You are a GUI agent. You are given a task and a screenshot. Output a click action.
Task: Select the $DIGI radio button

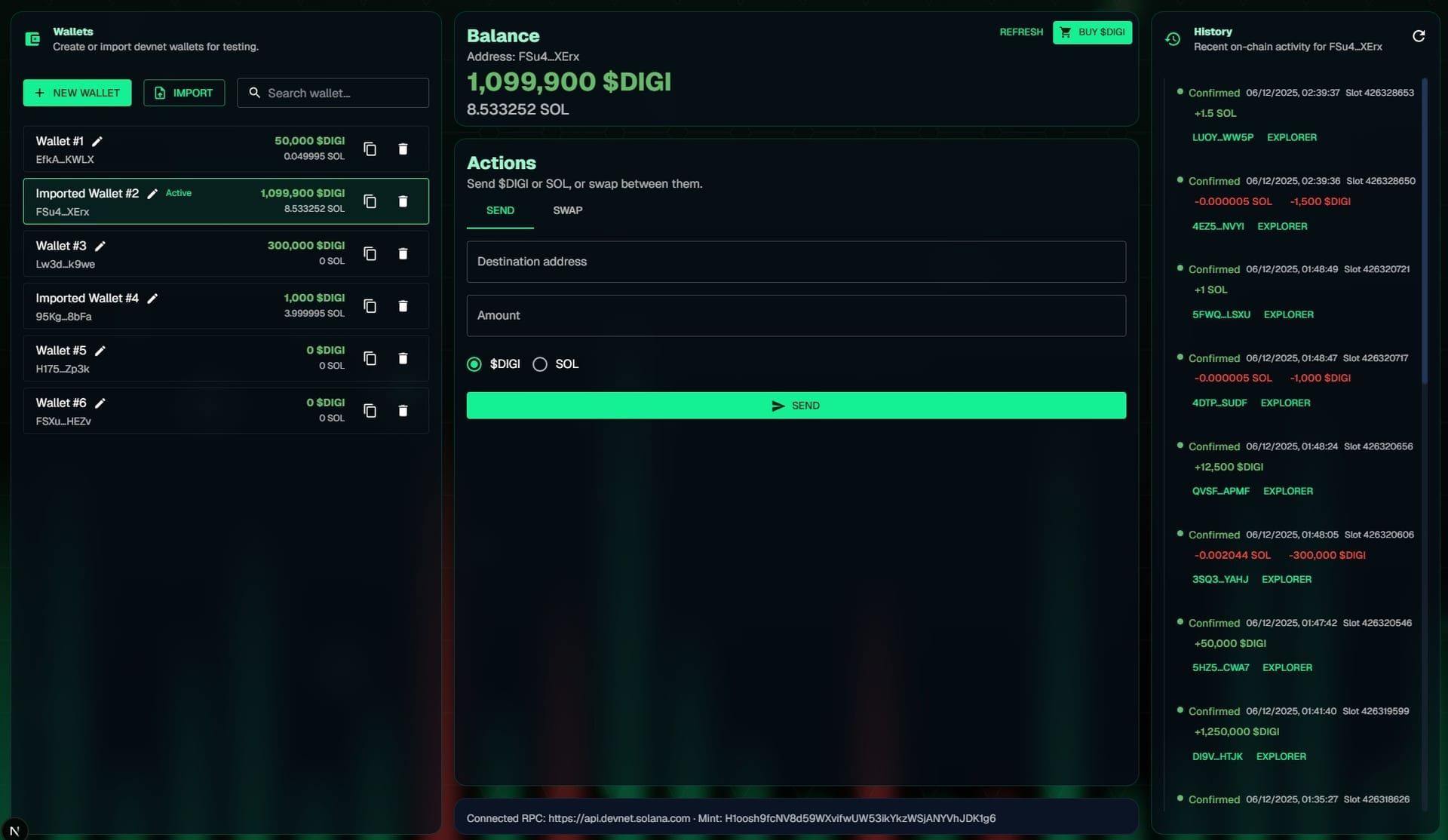tap(474, 363)
